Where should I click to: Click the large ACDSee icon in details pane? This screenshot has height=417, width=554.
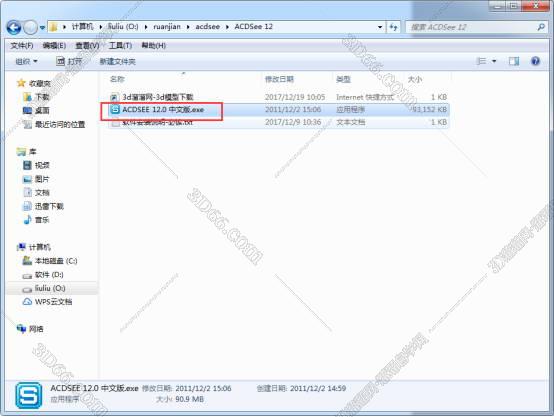[28, 396]
